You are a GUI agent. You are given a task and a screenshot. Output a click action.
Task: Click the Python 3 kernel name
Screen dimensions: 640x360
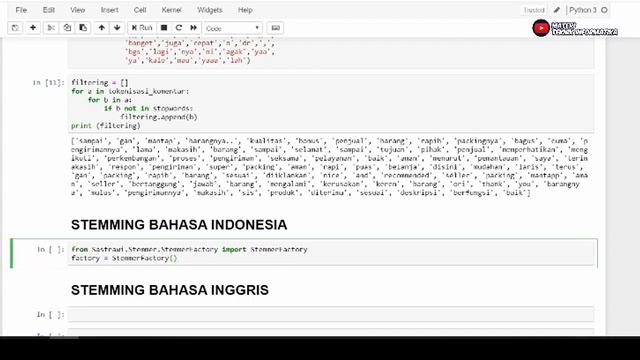click(582, 10)
